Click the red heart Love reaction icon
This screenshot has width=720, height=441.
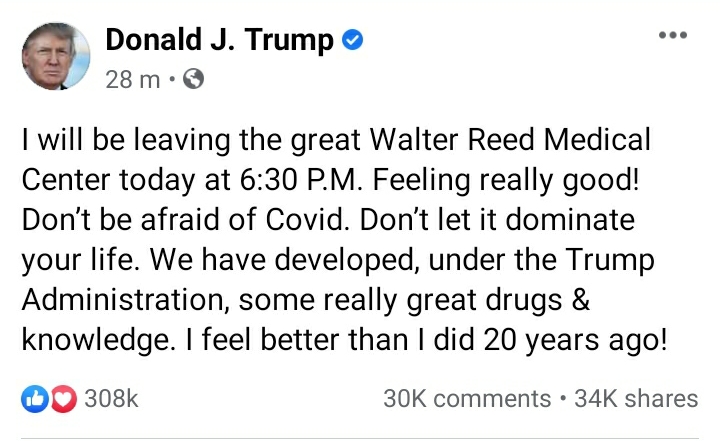pyautogui.click(x=62, y=398)
